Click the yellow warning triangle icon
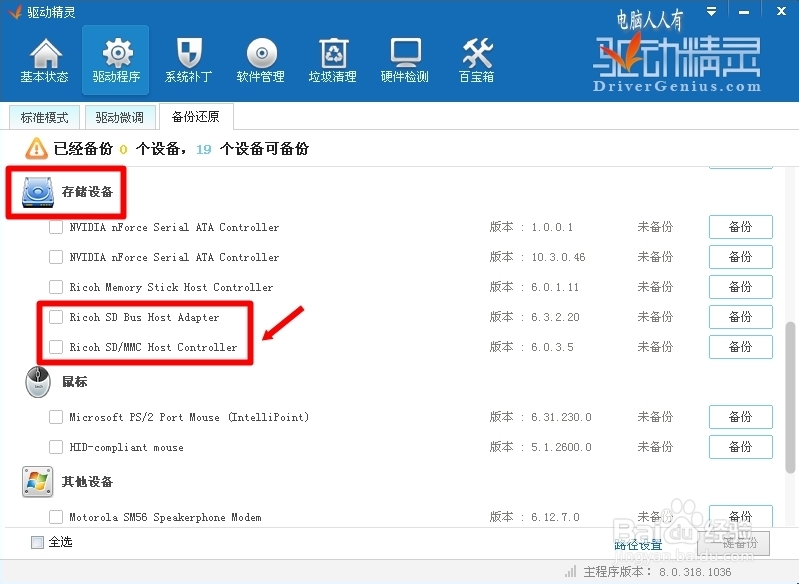The height and width of the screenshot is (584, 799). pos(36,148)
